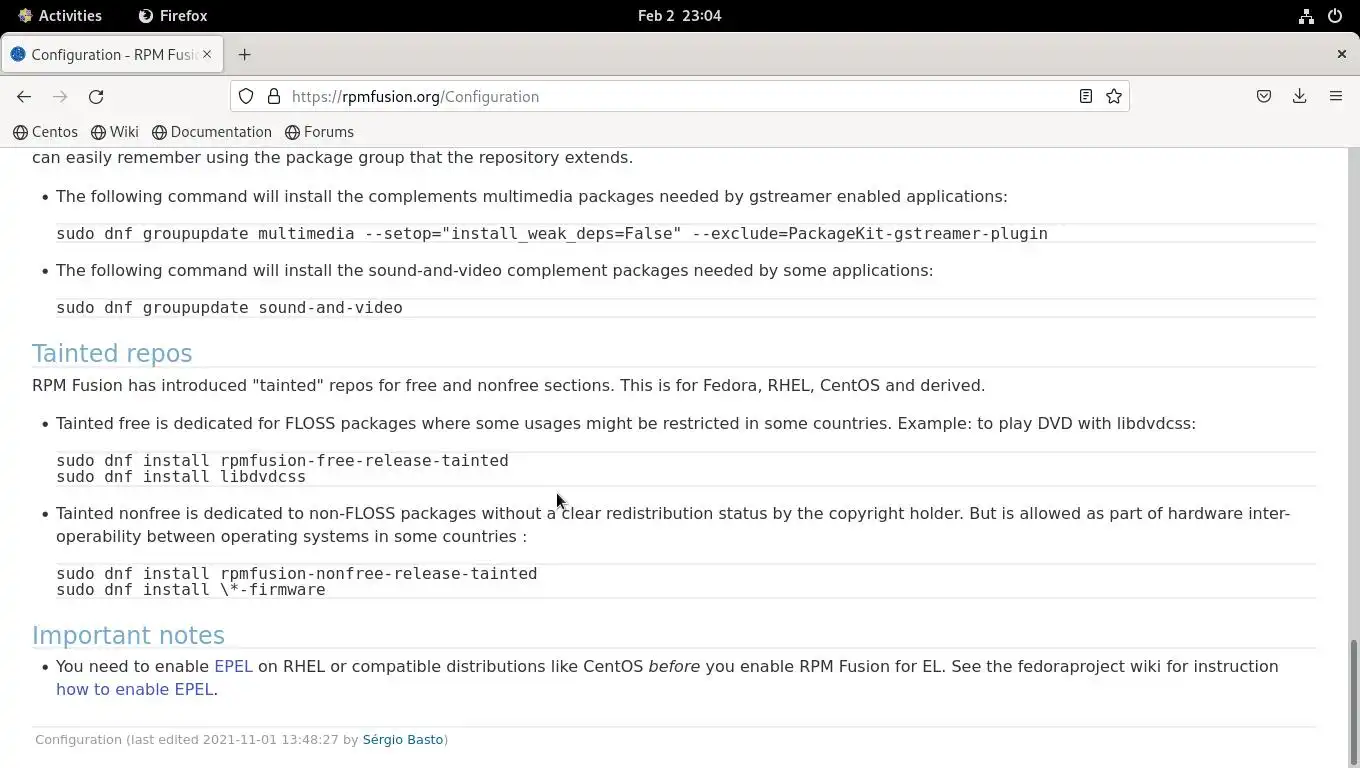Open tracking protection shield icon
The width and height of the screenshot is (1360, 768).
point(246,97)
